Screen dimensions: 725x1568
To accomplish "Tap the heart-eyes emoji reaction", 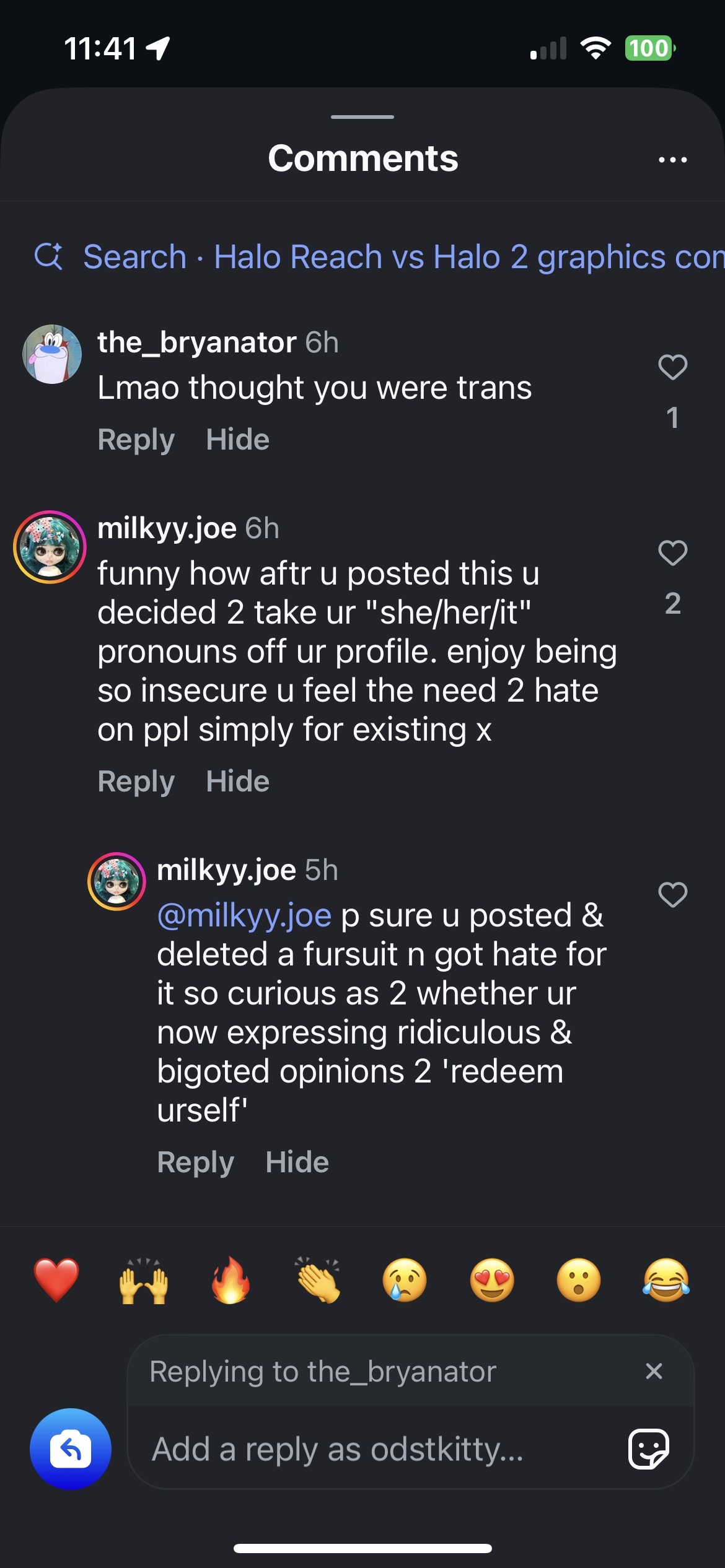I will [492, 1280].
